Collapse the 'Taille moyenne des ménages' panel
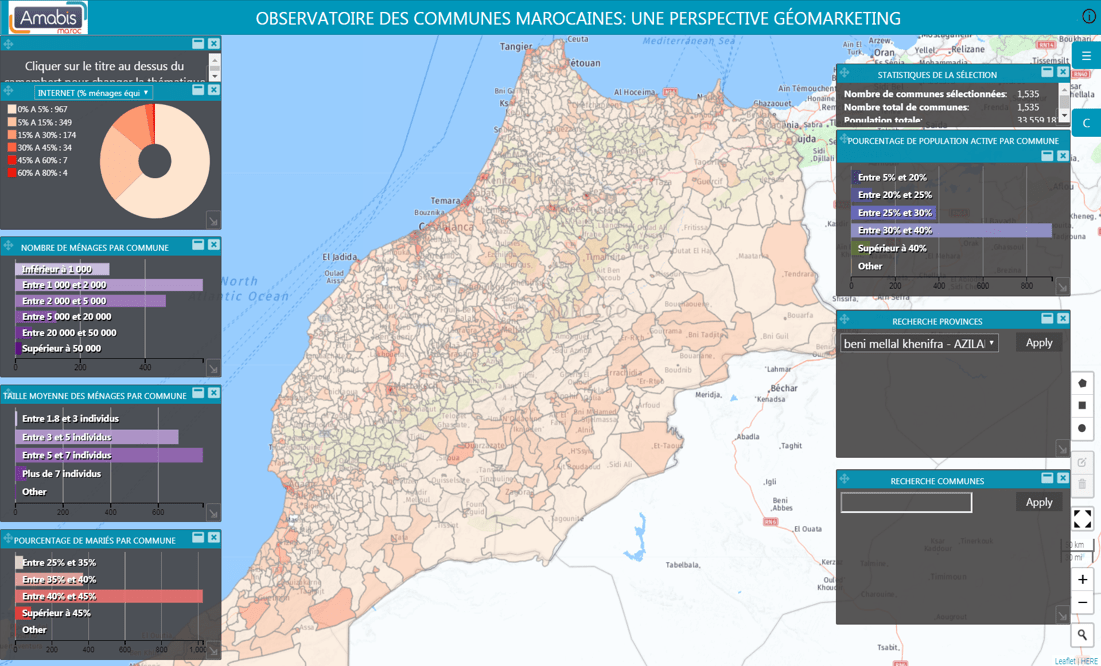 [x=196, y=394]
